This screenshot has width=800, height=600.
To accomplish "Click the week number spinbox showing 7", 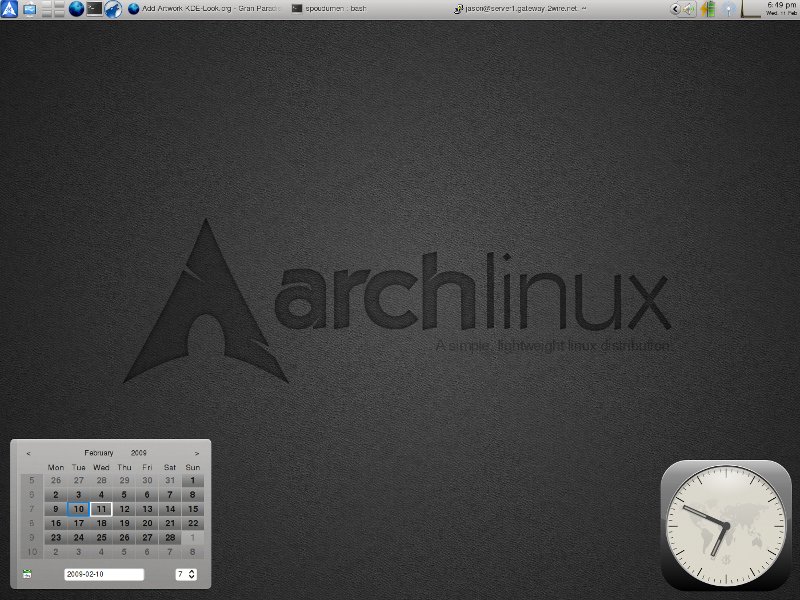I will tap(186, 574).
